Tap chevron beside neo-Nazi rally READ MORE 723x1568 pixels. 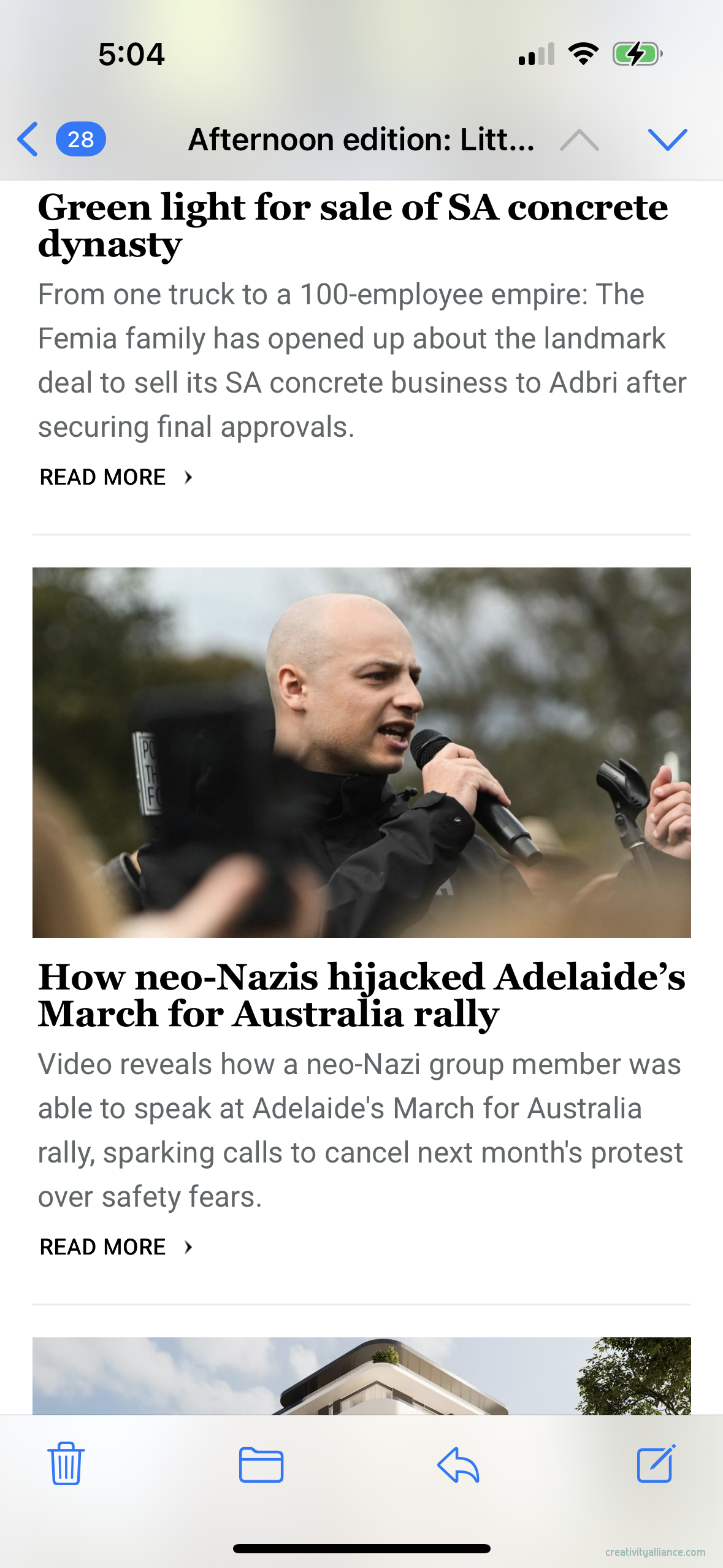pos(188,1247)
